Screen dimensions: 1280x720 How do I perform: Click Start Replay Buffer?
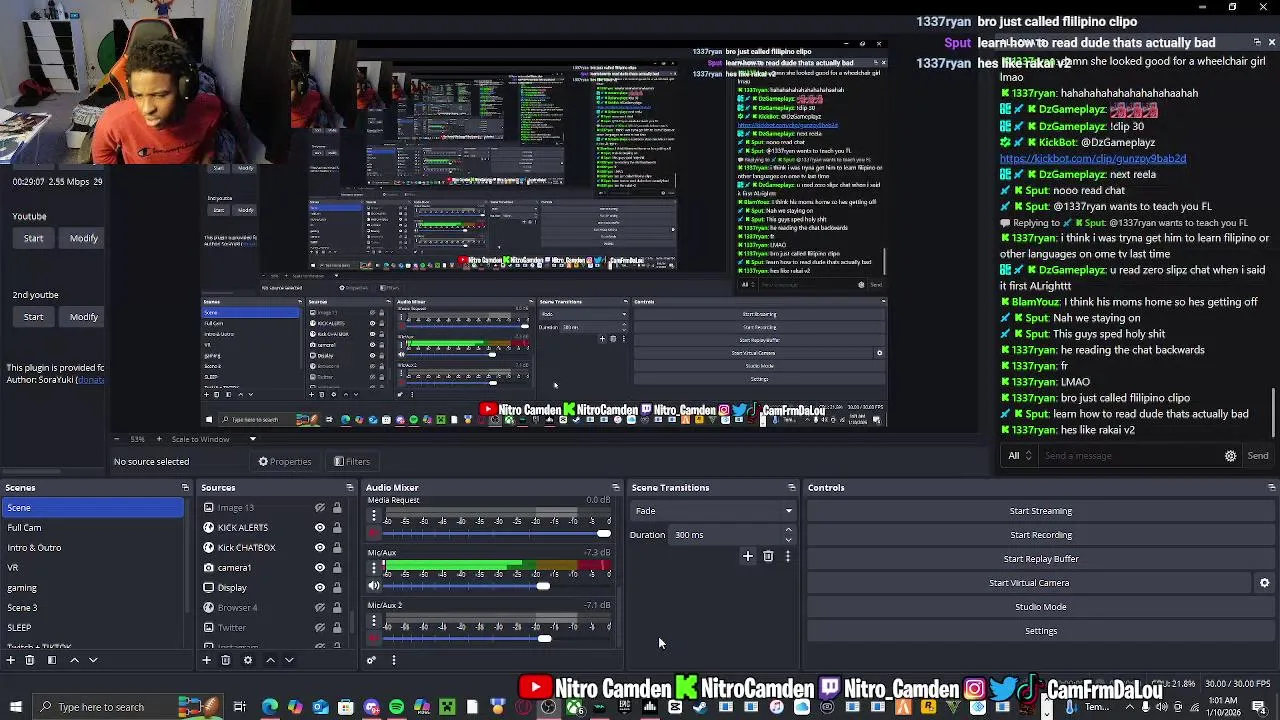(x=1040, y=559)
